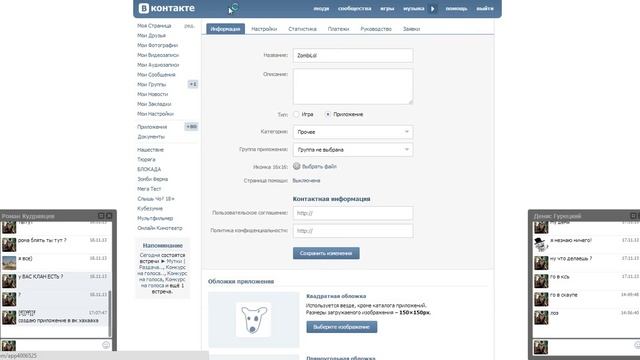Image resolution: width=640 pixels, height=360 pixels.
Task: Open Мои Видеозаписи in sidebar
Action: [x=158, y=55]
